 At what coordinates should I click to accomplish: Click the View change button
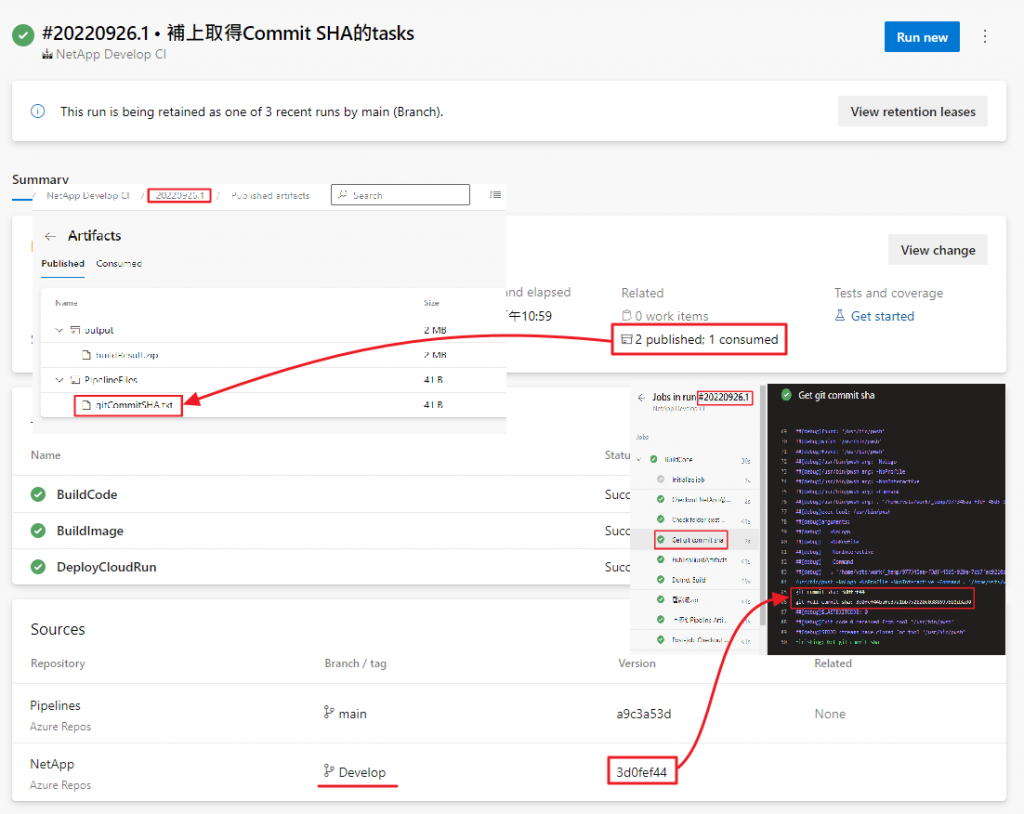tap(937, 250)
